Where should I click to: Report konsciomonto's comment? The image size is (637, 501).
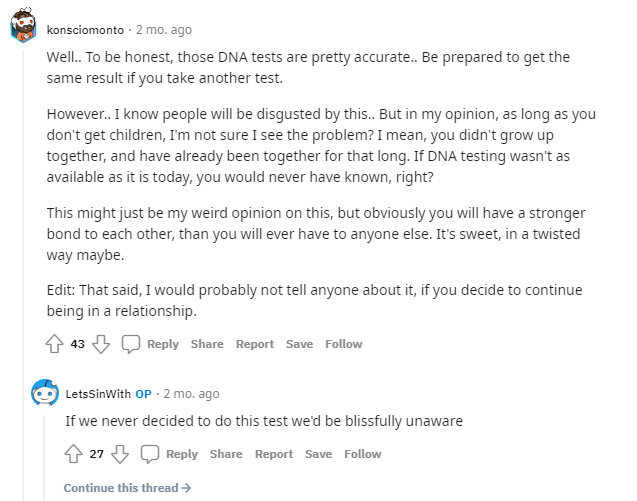click(x=255, y=344)
